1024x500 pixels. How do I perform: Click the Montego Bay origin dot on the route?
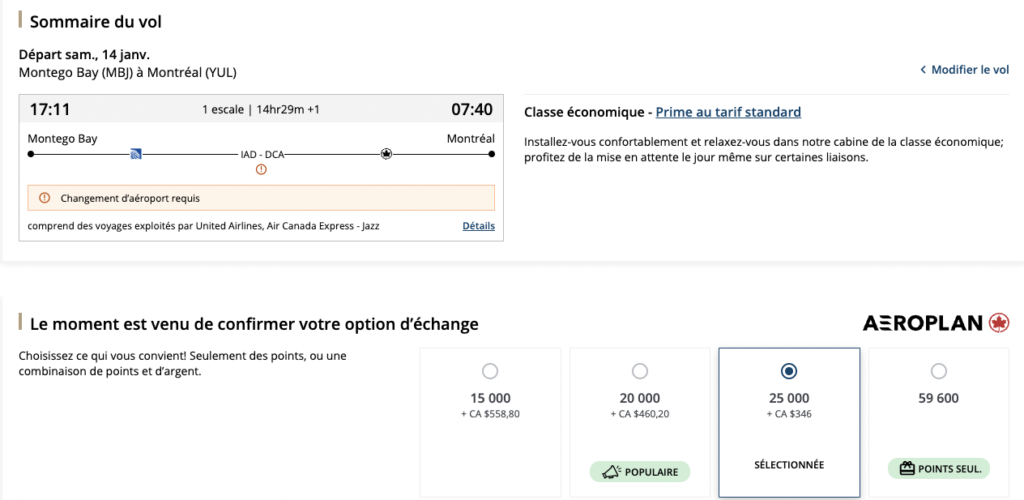(31, 154)
